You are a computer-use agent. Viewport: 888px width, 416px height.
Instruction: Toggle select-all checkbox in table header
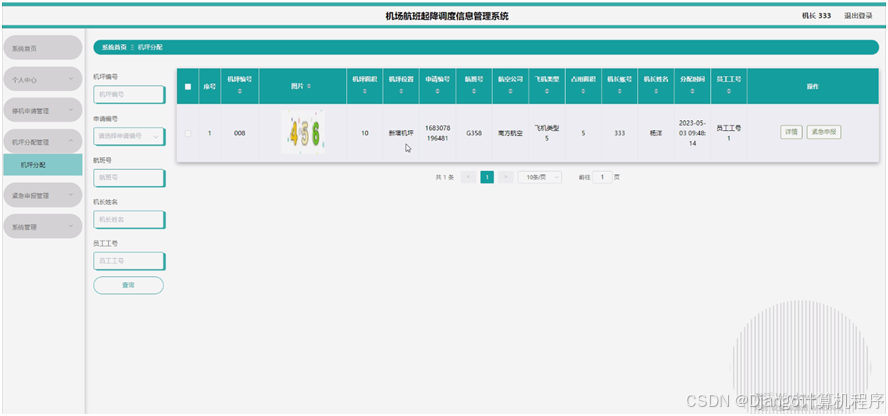(x=188, y=87)
